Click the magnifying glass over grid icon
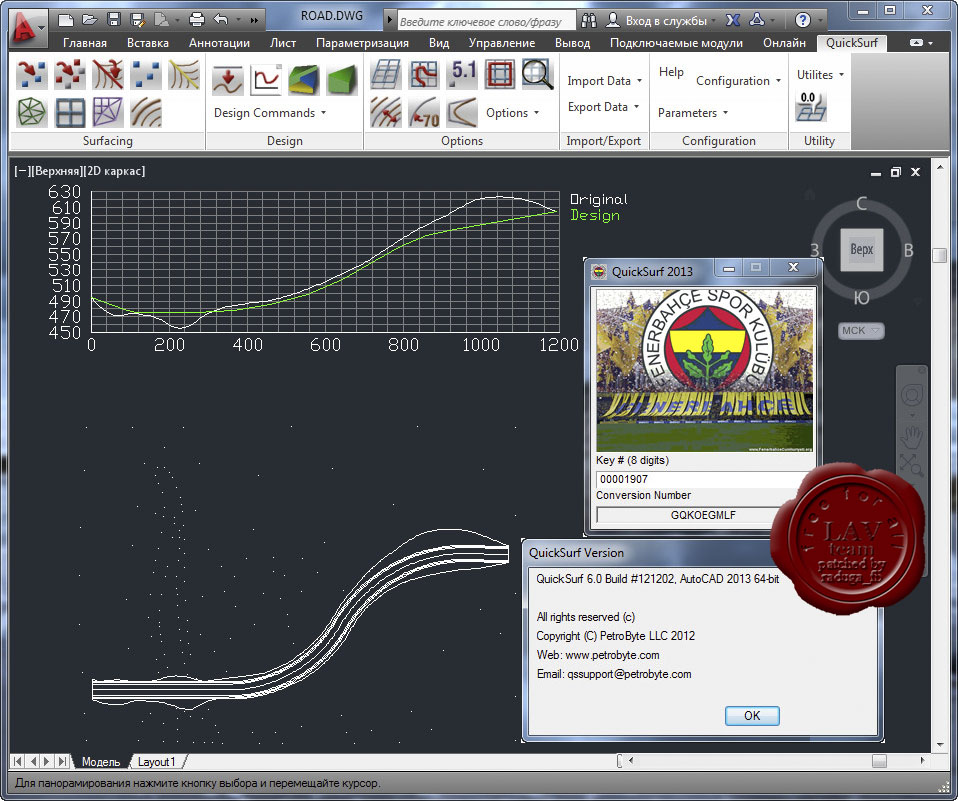 (538, 74)
